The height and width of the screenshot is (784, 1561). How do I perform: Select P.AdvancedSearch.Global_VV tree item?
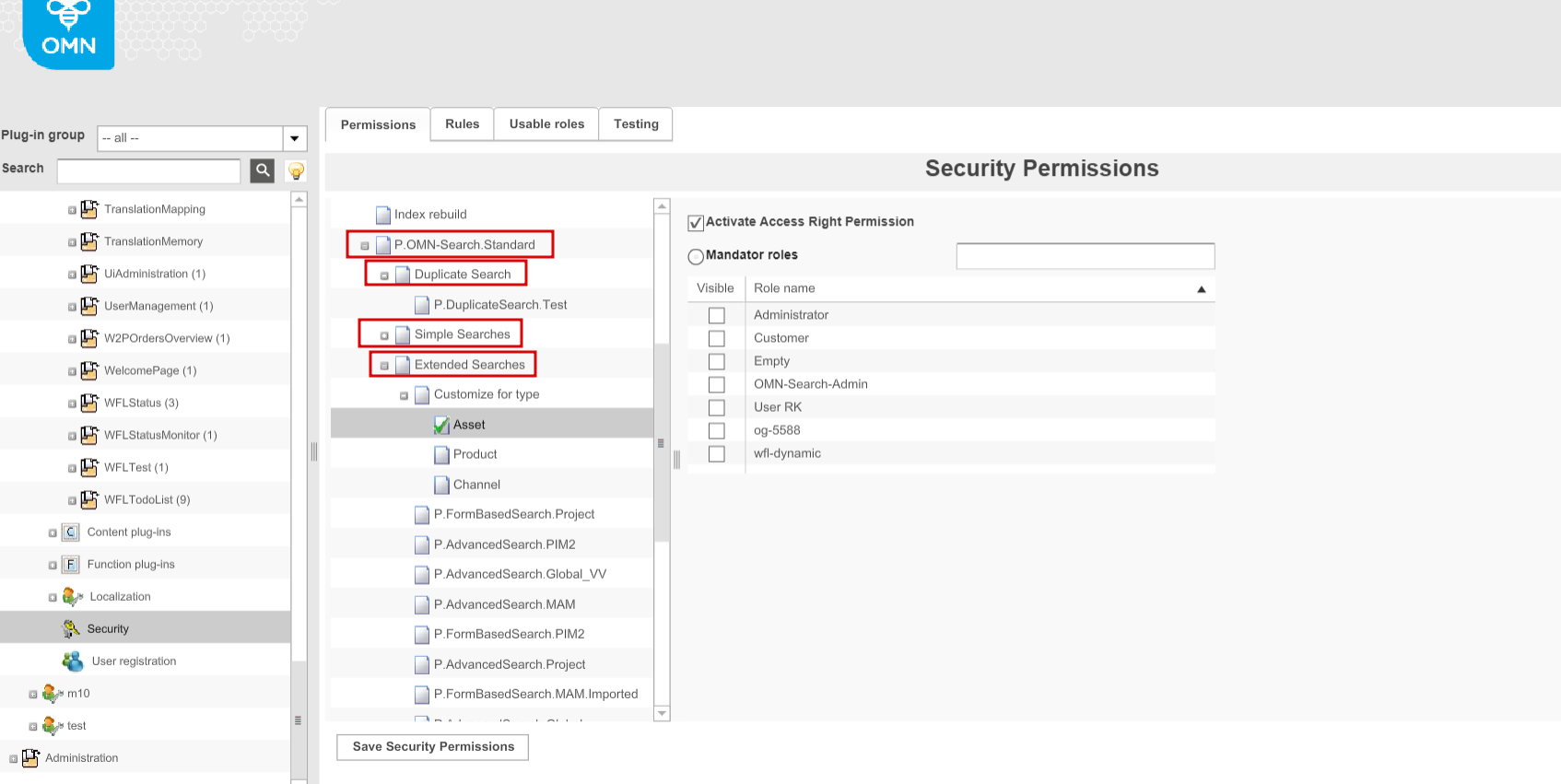(520, 574)
